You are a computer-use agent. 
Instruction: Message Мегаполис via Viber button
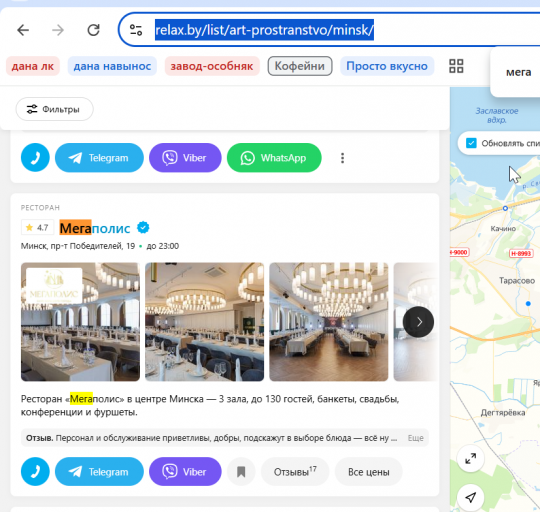(x=185, y=471)
